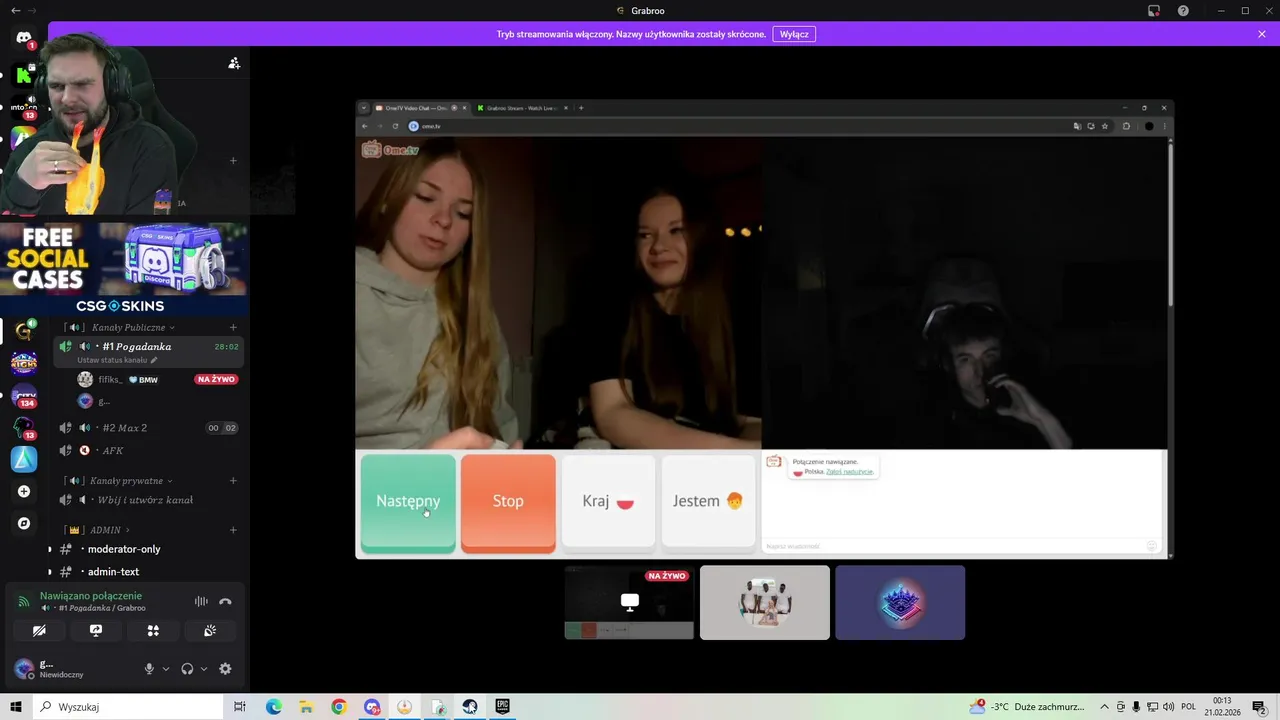The height and width of the screenshot is (720, 1280).
Task: Open Discord inbox icon in title bar
Action: coord(1153,11)
